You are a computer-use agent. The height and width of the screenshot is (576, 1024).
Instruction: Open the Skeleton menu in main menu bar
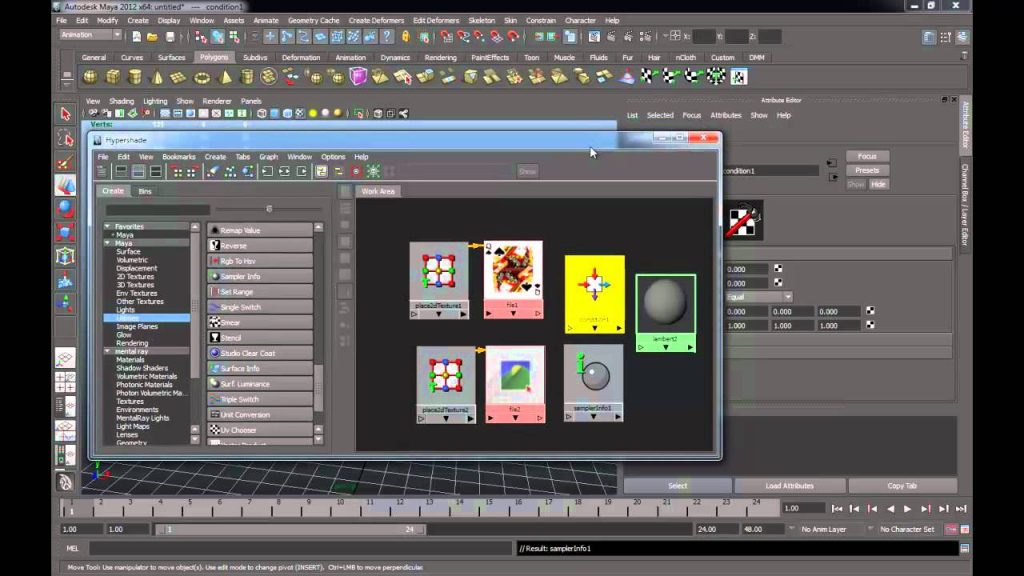click(481, 20)
